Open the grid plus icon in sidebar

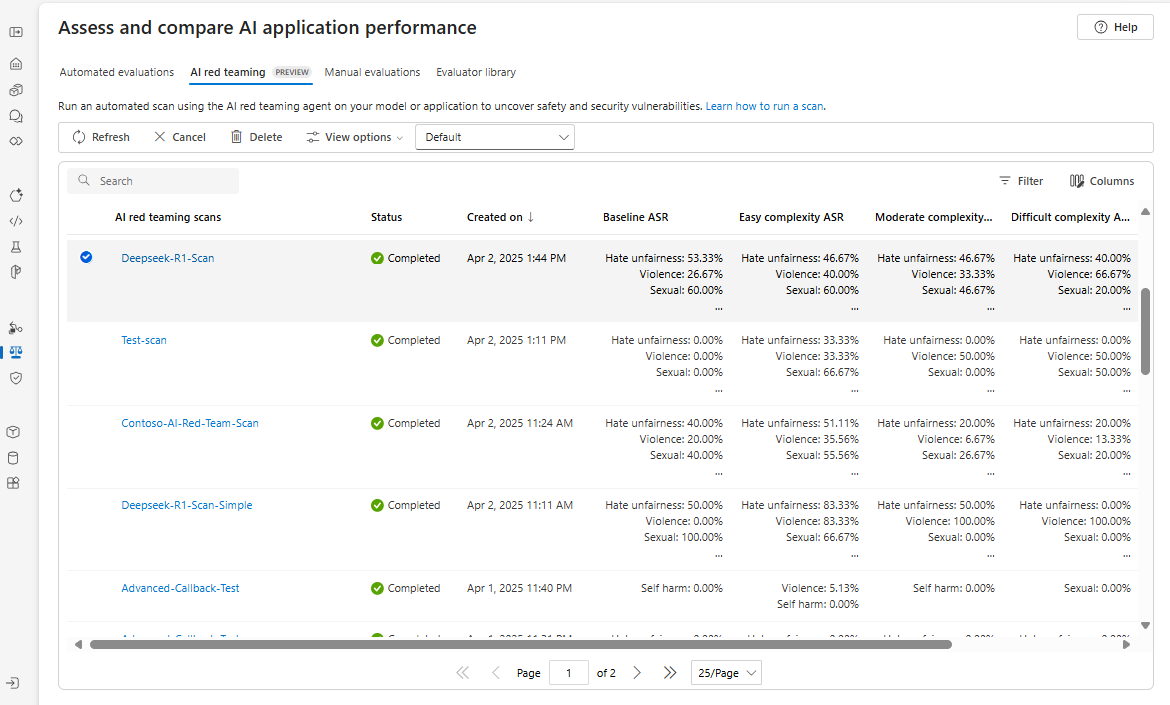tap(13, 483)
